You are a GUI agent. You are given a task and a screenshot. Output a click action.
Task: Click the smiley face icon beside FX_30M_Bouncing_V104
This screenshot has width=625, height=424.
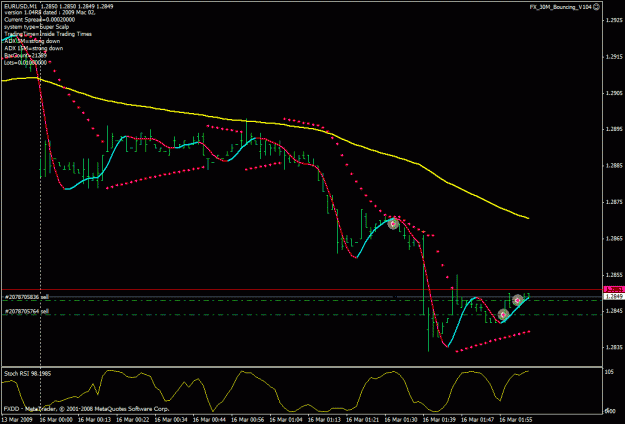(596, 7)
